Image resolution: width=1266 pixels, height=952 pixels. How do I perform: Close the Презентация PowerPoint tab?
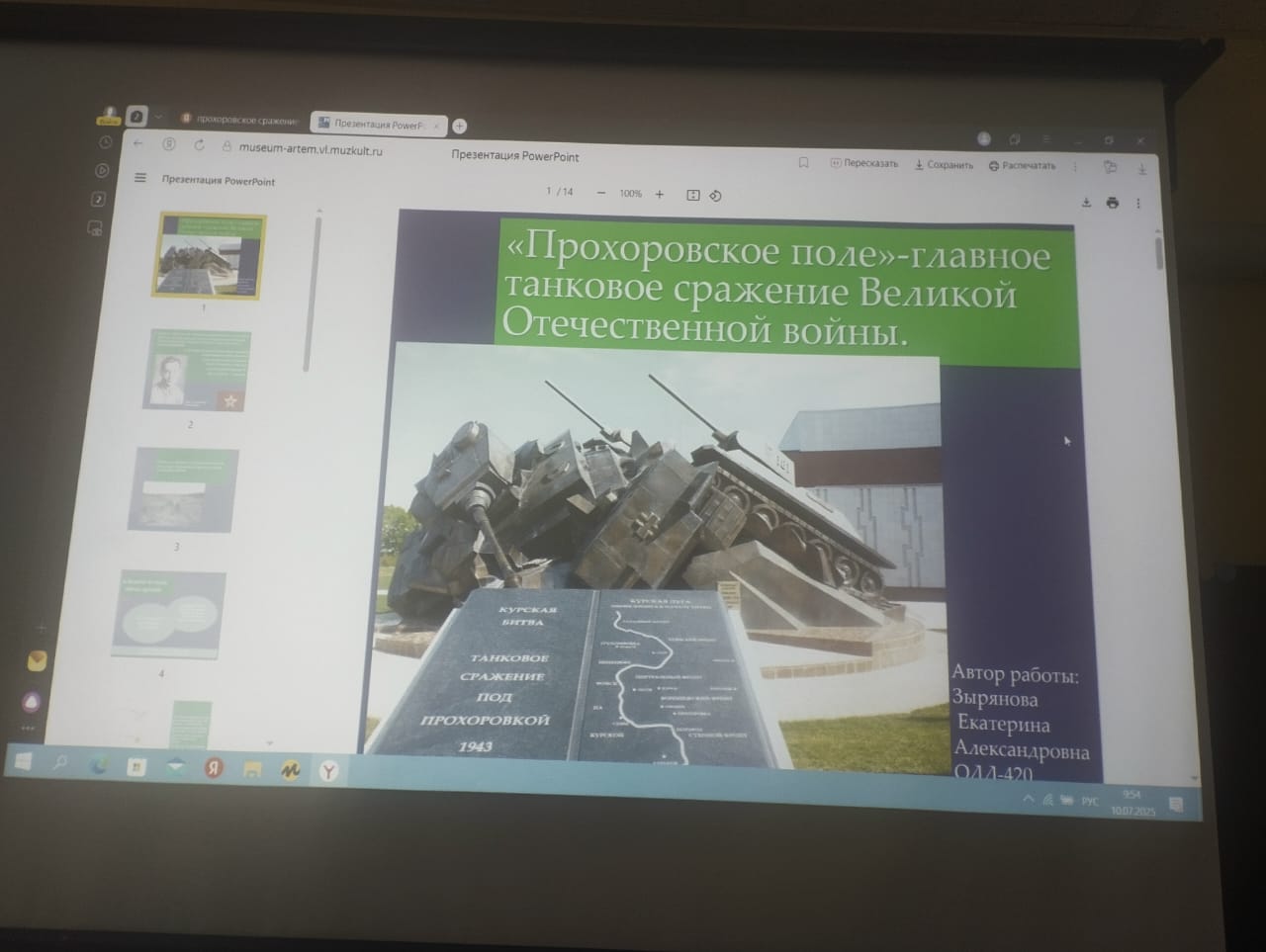tap(436, 126)
